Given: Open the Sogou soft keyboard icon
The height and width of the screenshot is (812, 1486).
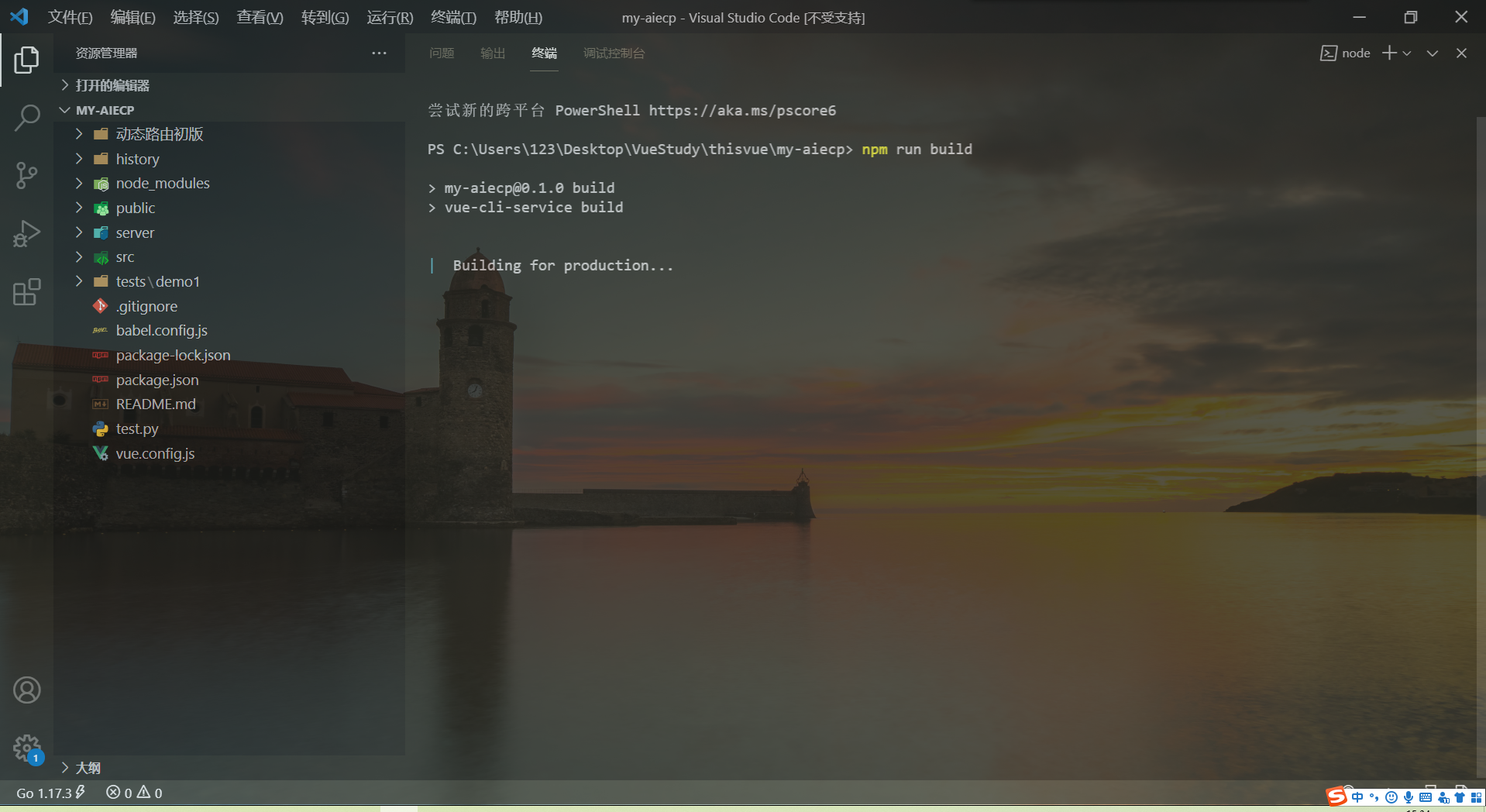Looking at the screenshot, I should 1426,797.
